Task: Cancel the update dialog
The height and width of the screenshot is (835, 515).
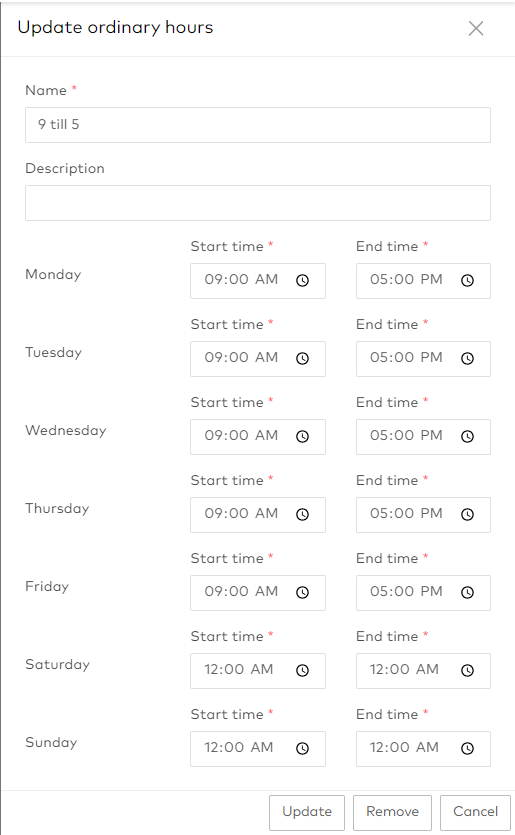Action: pos(475,812)
